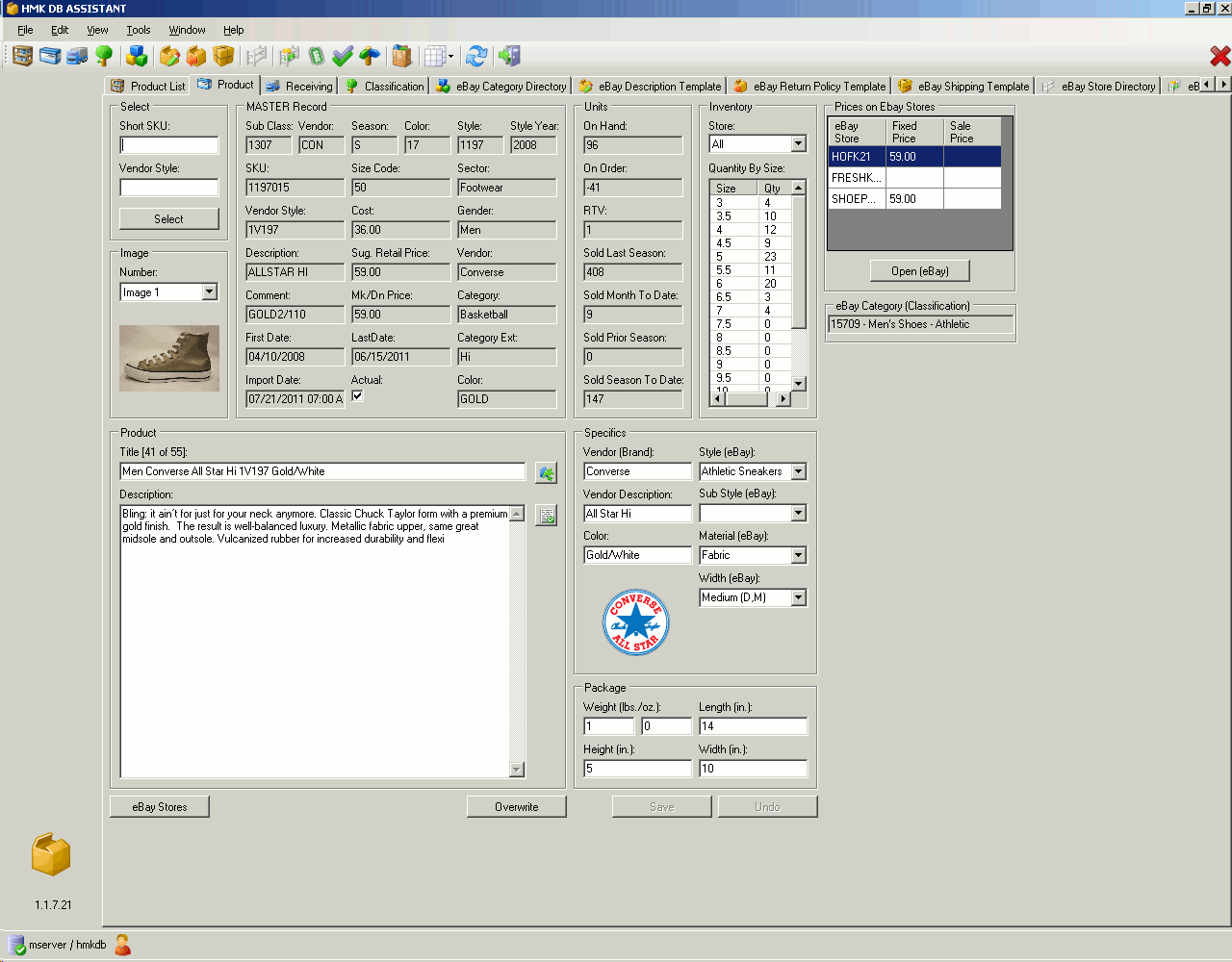Click the eBay Stores button
Screen dimensions: 1232x962
160,807
